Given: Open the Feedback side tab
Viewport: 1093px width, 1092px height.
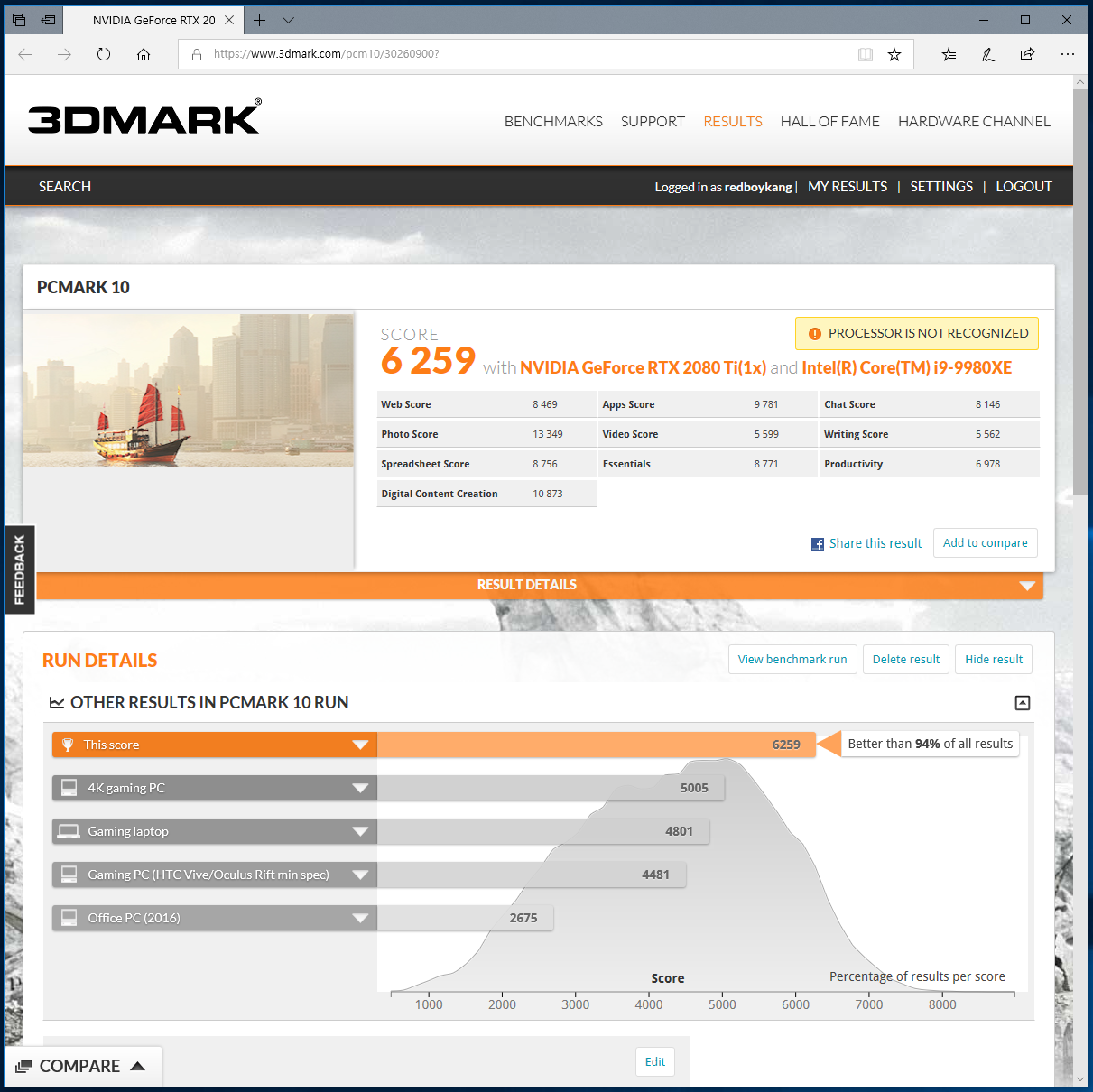Looking at the screenshot, I should point(20,569).
